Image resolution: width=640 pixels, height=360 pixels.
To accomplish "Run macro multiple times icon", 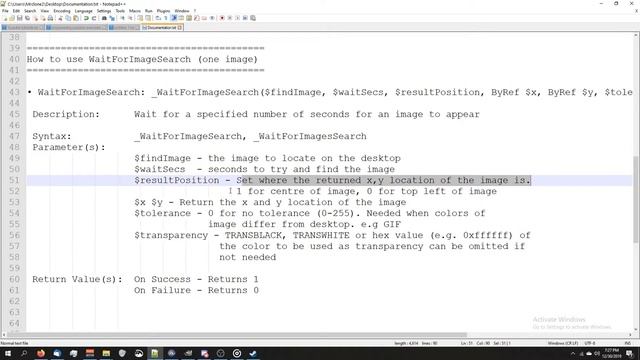I will [245, 18].
